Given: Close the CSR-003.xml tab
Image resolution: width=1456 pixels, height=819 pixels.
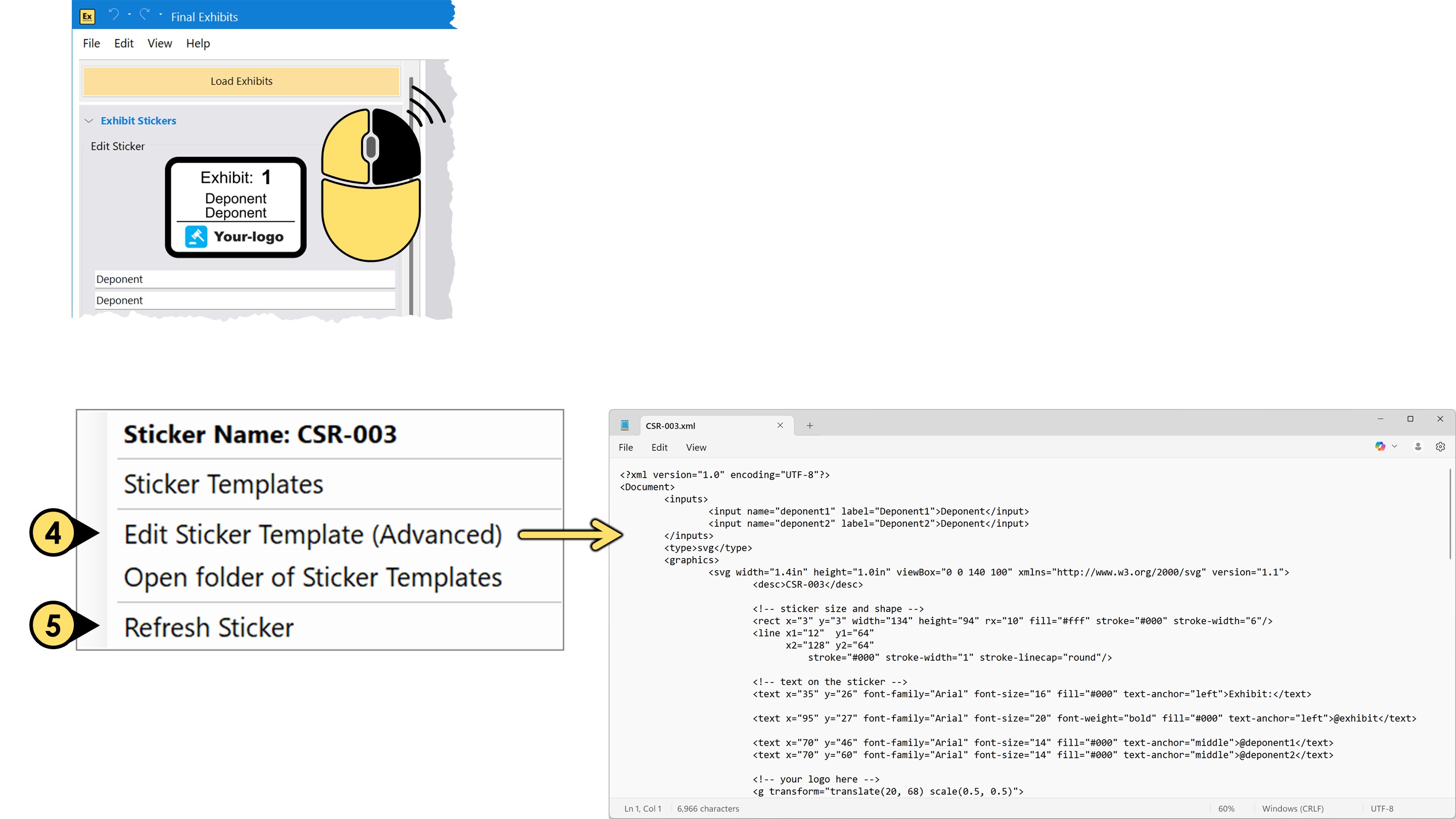Looking at the screenshot, I should tap(780, 425).
